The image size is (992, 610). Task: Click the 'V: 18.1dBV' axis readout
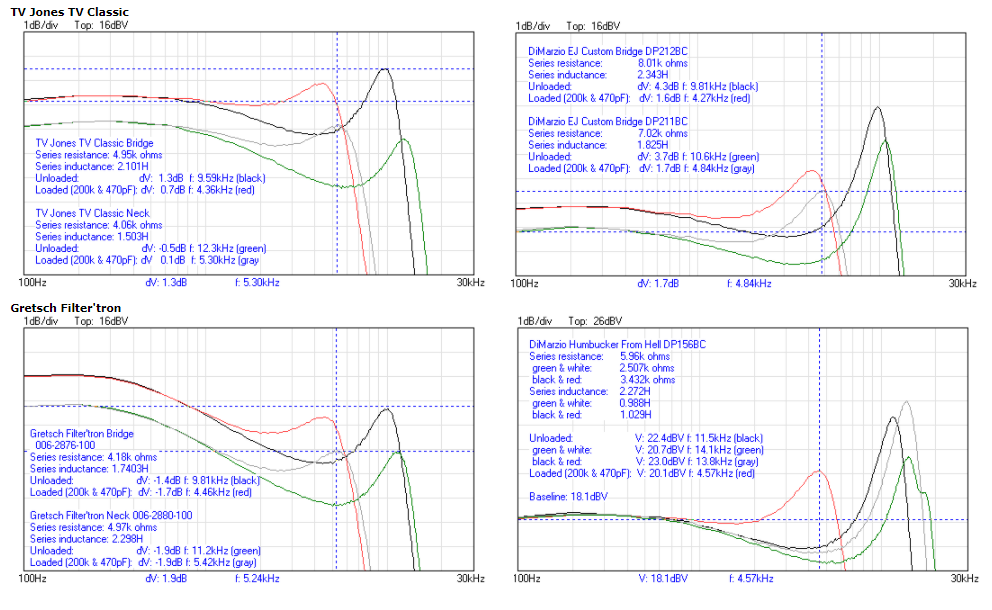click(663, 578)
